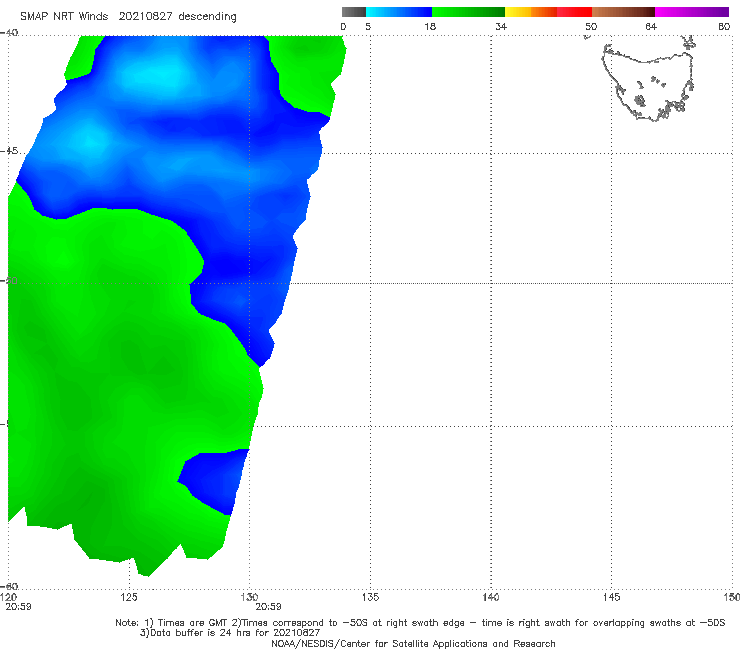Click the longitude axis label '125'
This screenshot has width=740, height=650.
pyautogui.click(x=129, y=597)
